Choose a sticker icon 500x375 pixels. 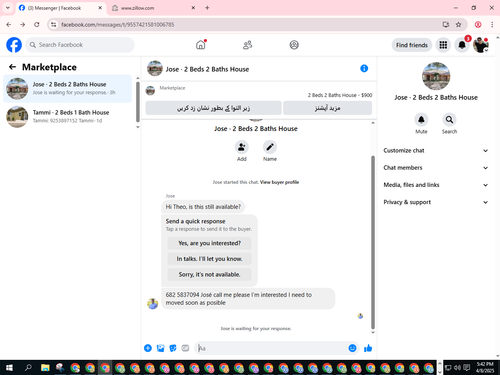(173, 348)
